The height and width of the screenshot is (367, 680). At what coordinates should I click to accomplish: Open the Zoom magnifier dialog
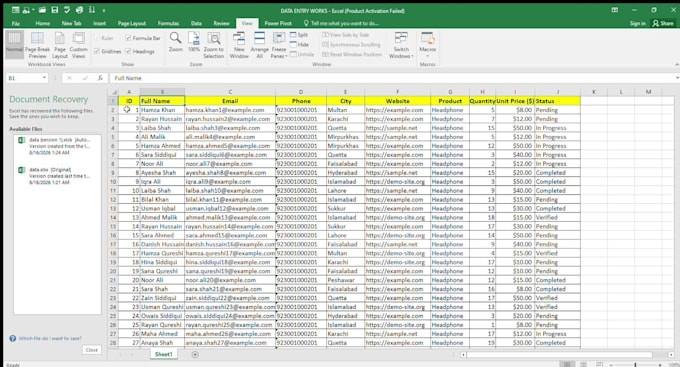[x=176, y=42]
